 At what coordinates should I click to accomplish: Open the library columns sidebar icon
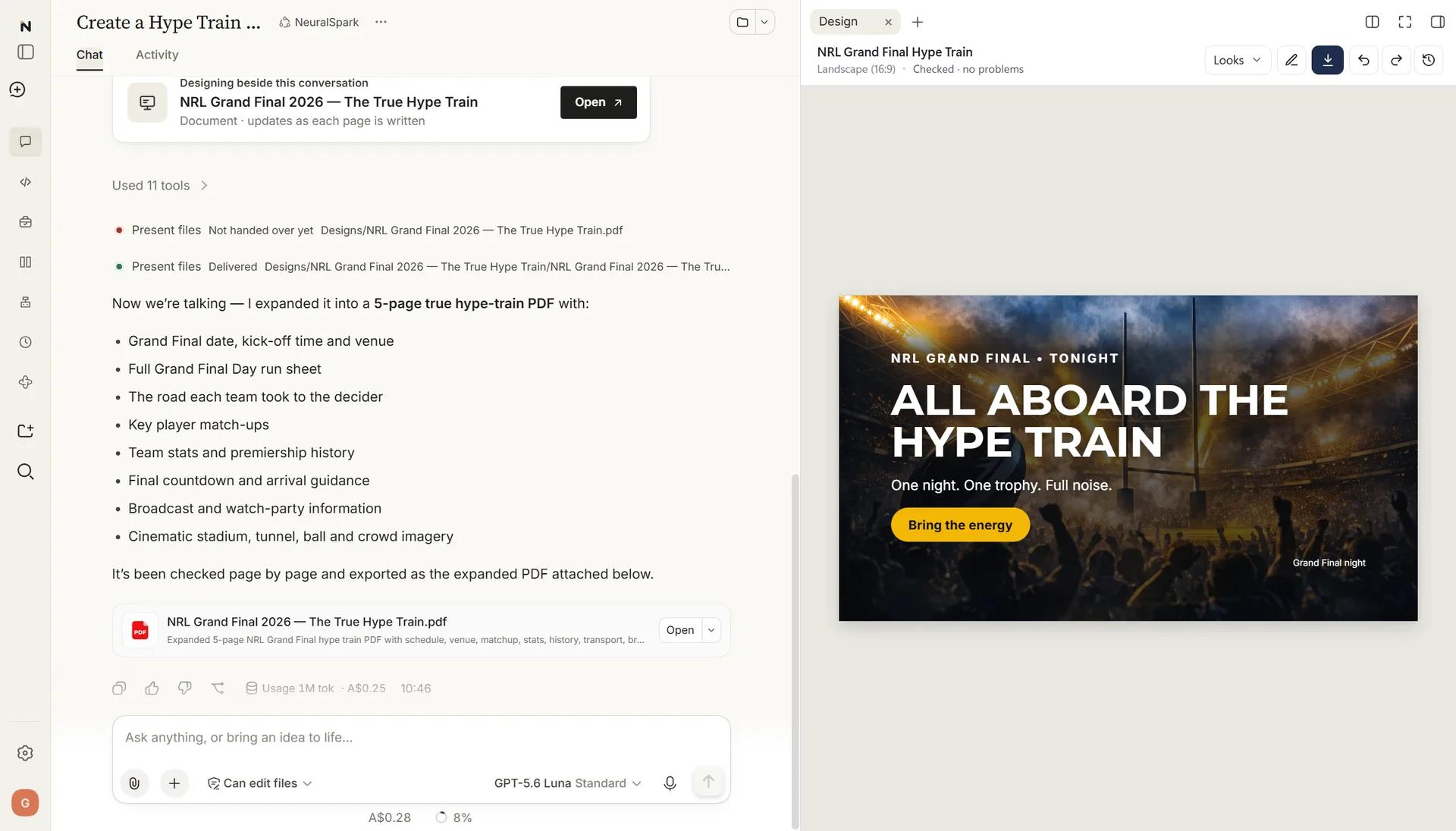[x=25, y=262]
